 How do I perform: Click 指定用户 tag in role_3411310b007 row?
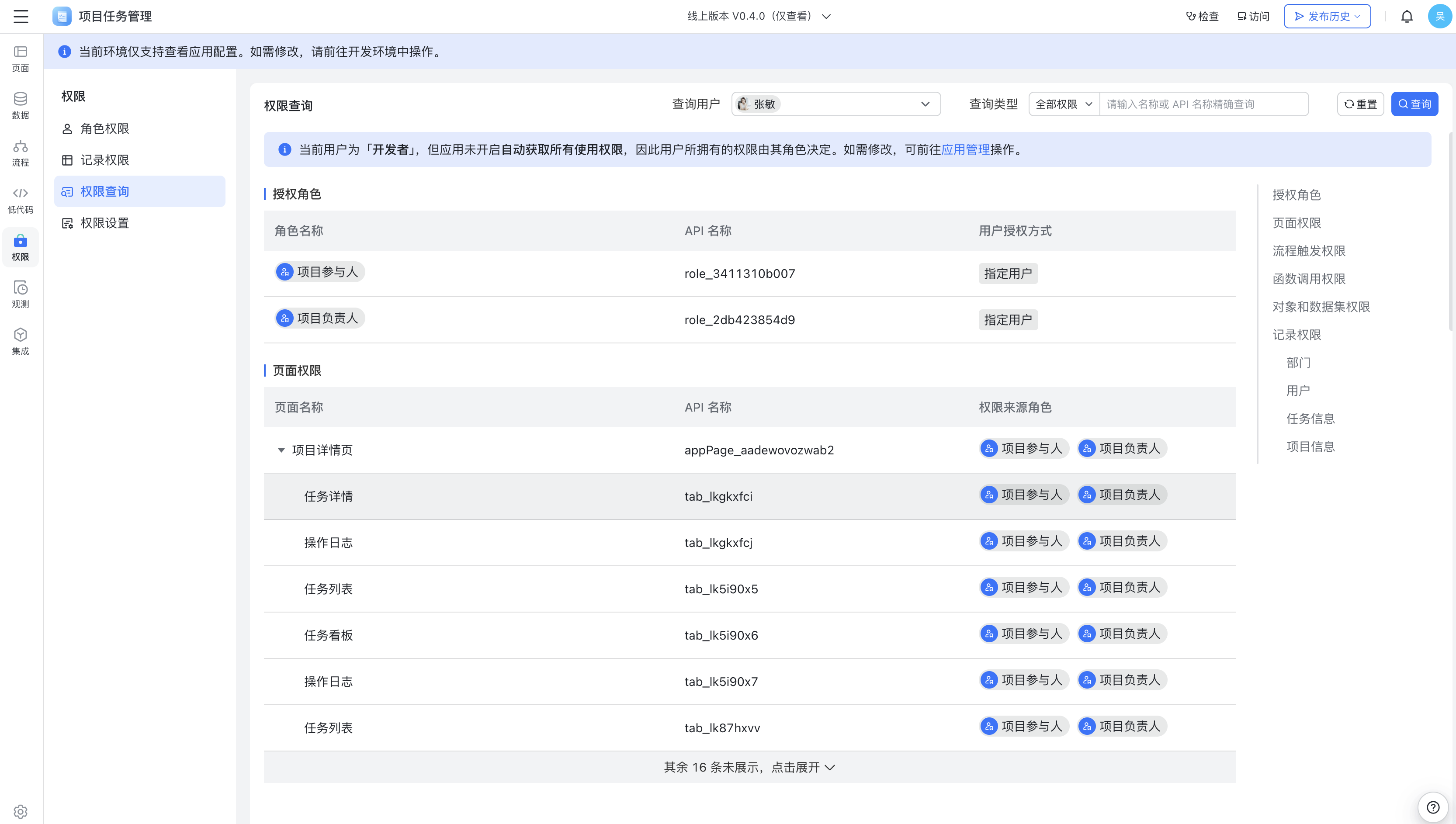pyautogui.click(x=1008, y=274)
